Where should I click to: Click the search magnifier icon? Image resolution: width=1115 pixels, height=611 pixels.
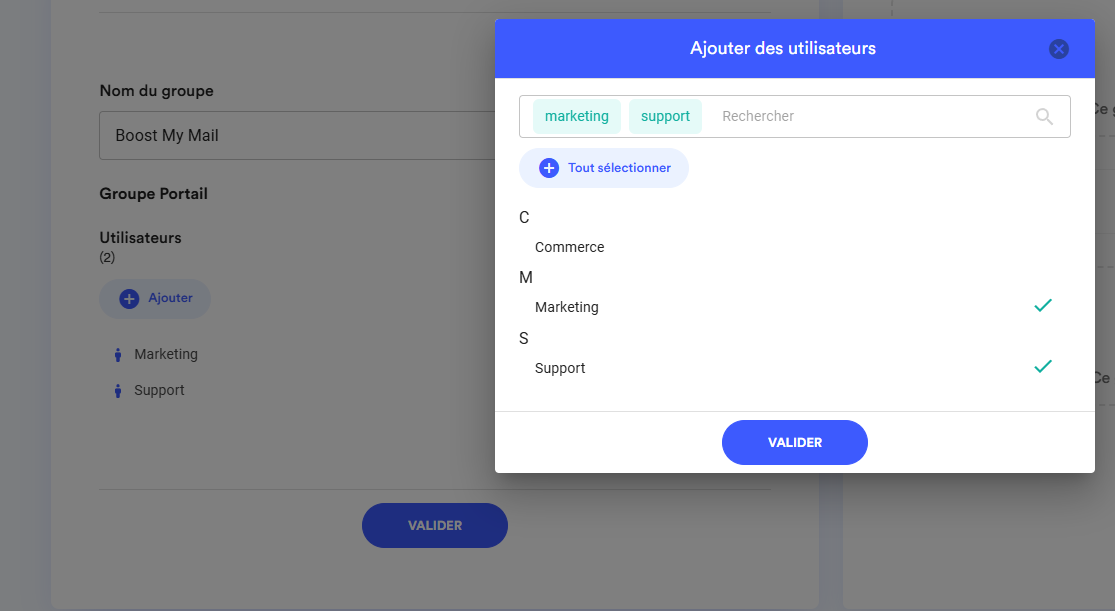(1044, 117)
